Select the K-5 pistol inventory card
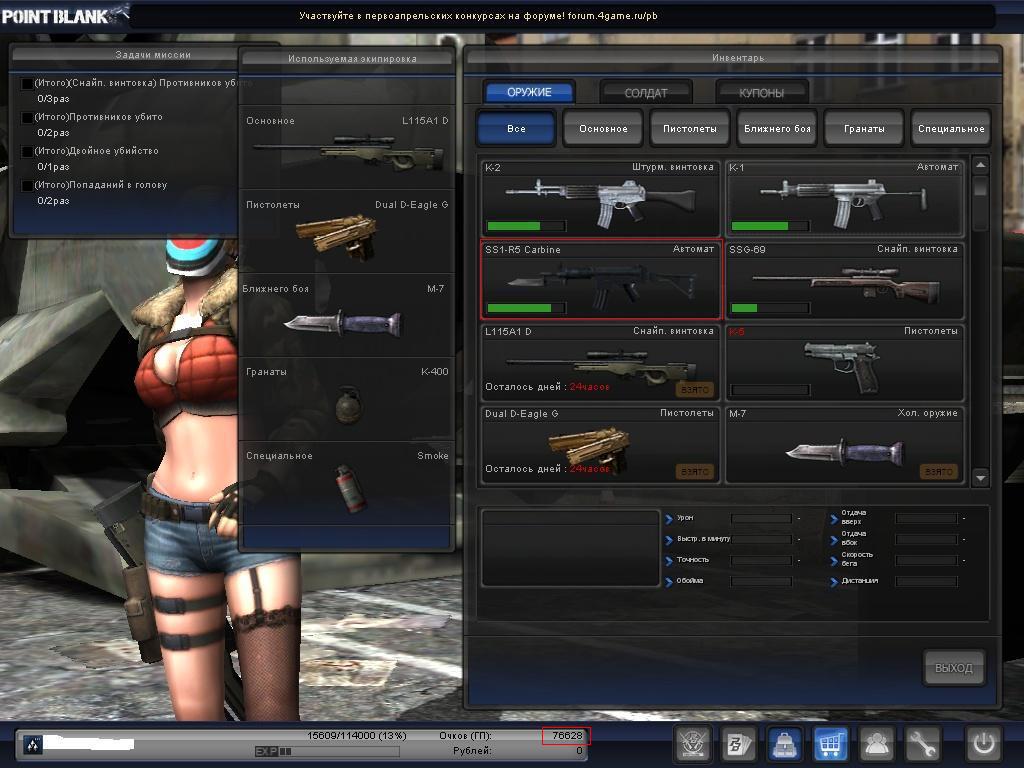1024x768 pixels. 844,362
